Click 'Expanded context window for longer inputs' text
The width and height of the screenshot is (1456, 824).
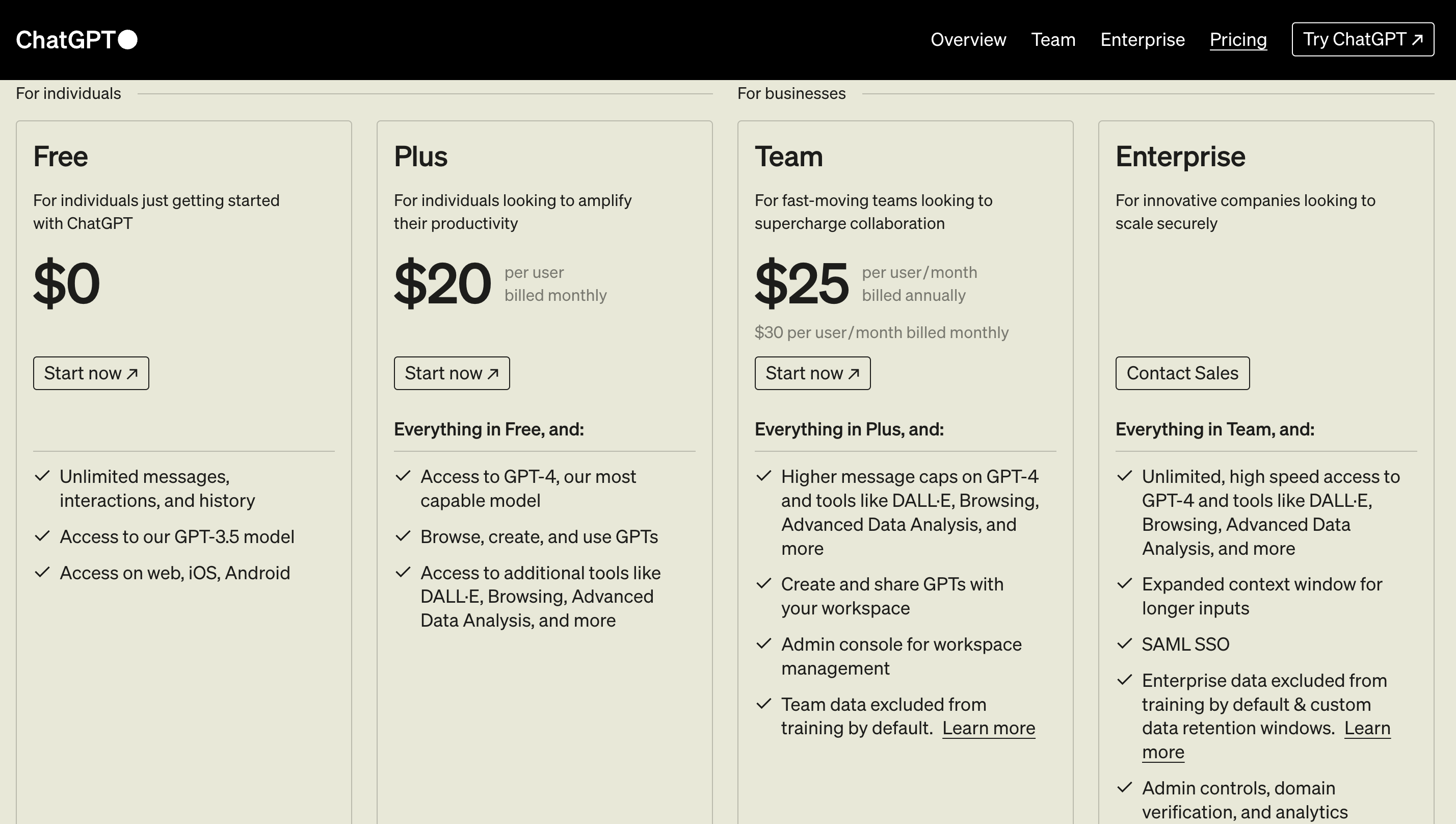click(1262, 596)
